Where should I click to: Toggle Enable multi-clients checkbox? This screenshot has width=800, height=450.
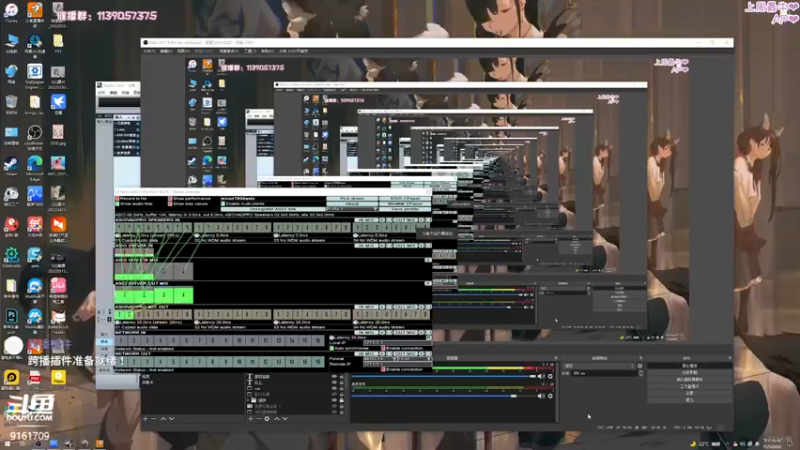click(223, 204)
